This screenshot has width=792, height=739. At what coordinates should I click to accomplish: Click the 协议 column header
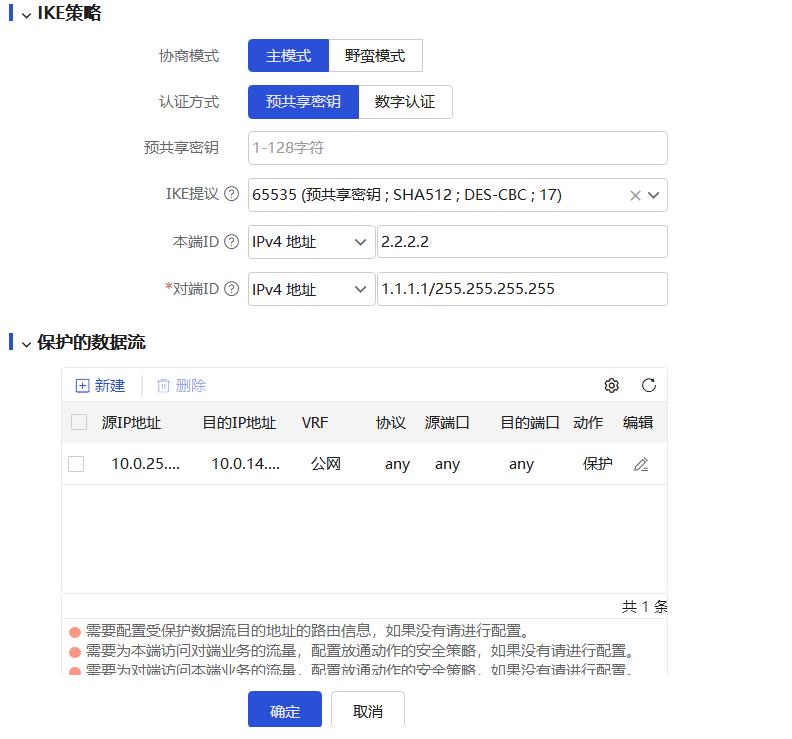tap(390, 422)
